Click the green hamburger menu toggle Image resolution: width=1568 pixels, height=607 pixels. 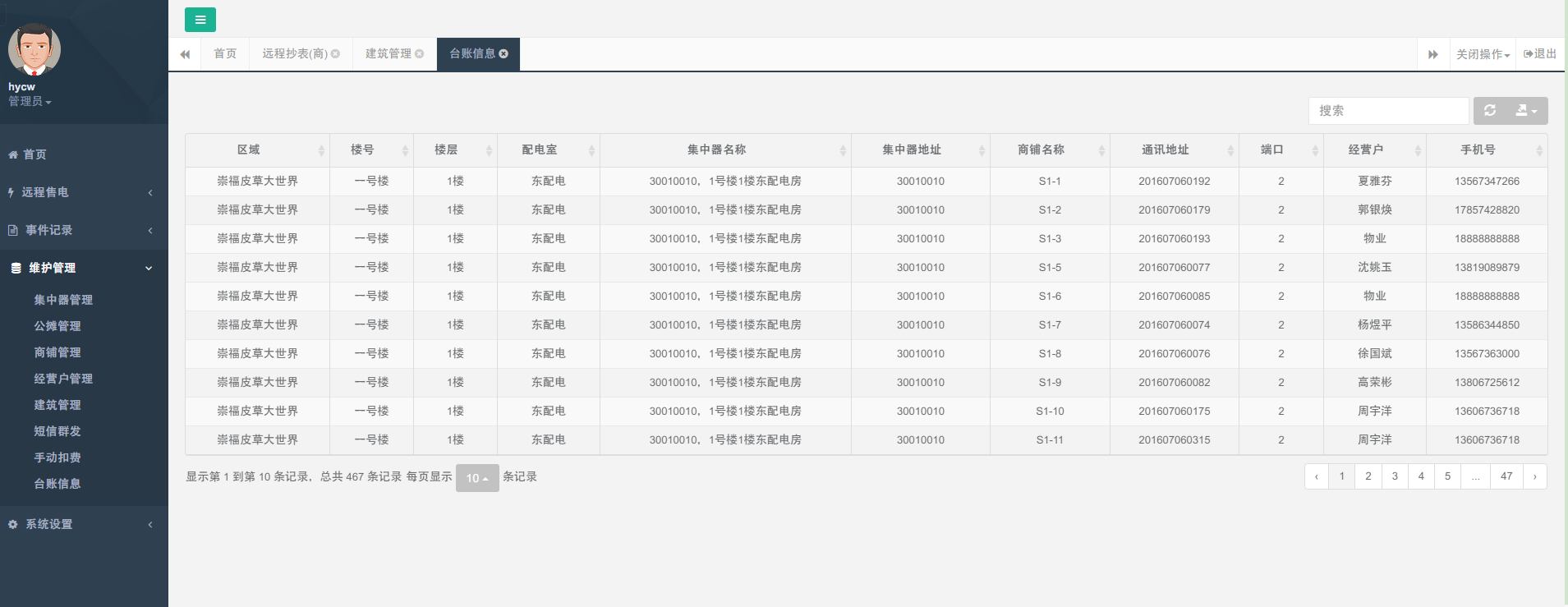point(200,20)
